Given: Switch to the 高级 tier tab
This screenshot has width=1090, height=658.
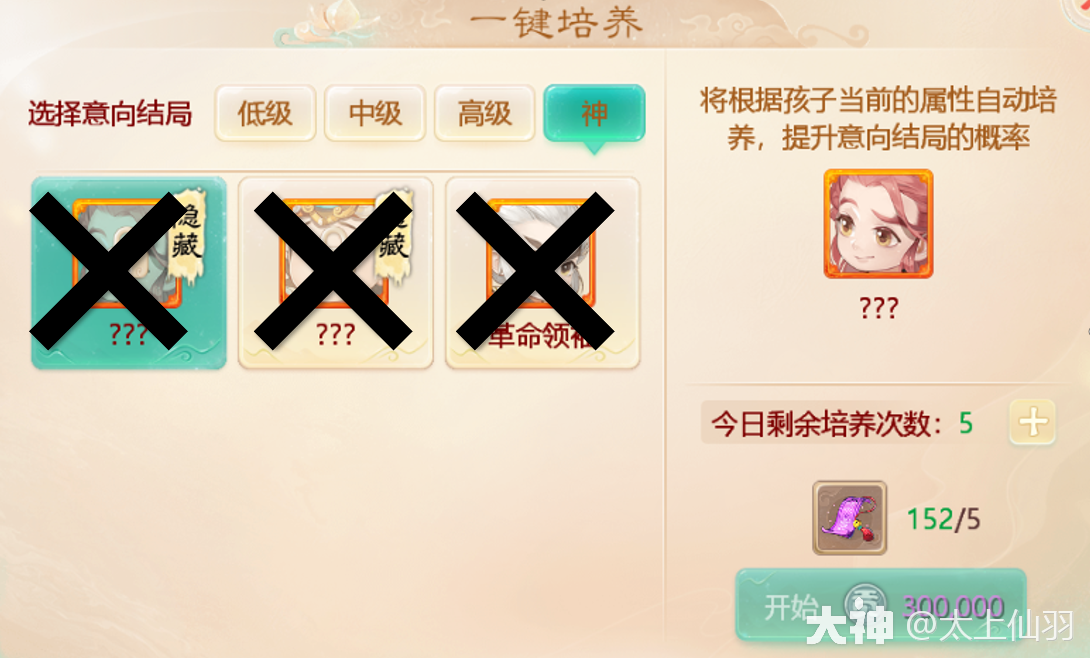Looking at the screenshot, I should point(485,113).
